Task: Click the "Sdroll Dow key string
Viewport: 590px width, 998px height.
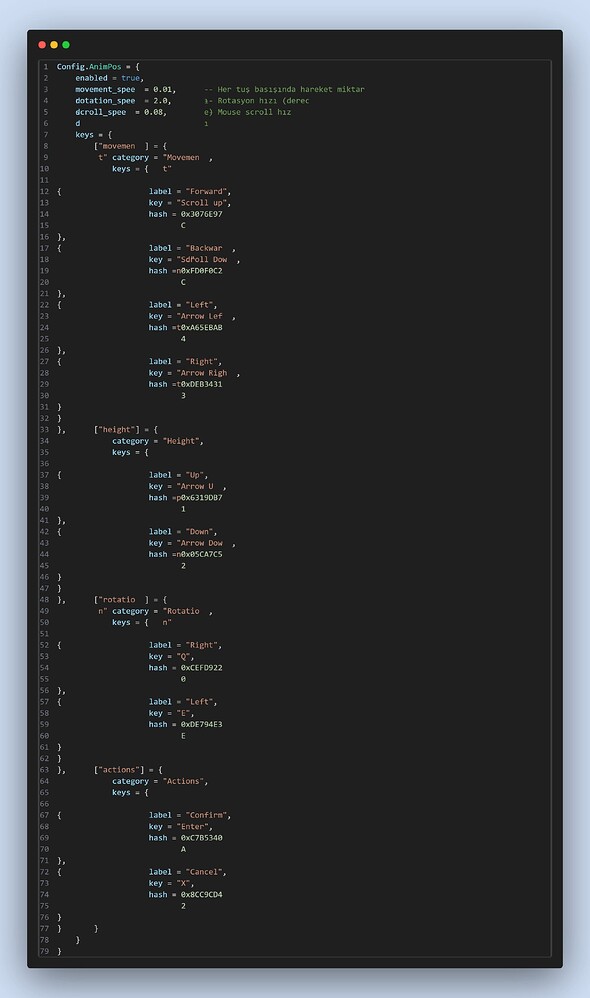Action: click(x=202, y=259)
